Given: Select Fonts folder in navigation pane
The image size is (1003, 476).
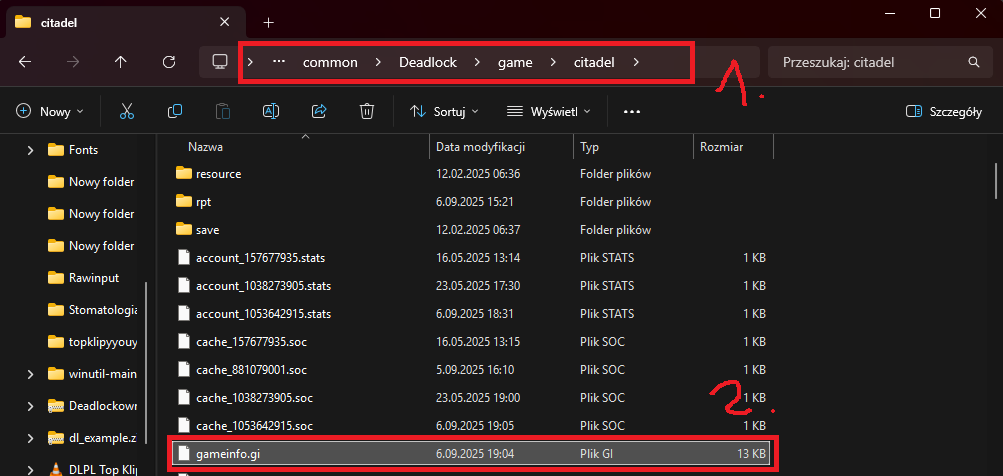Looking at the screenshot, I should (83, 150).
